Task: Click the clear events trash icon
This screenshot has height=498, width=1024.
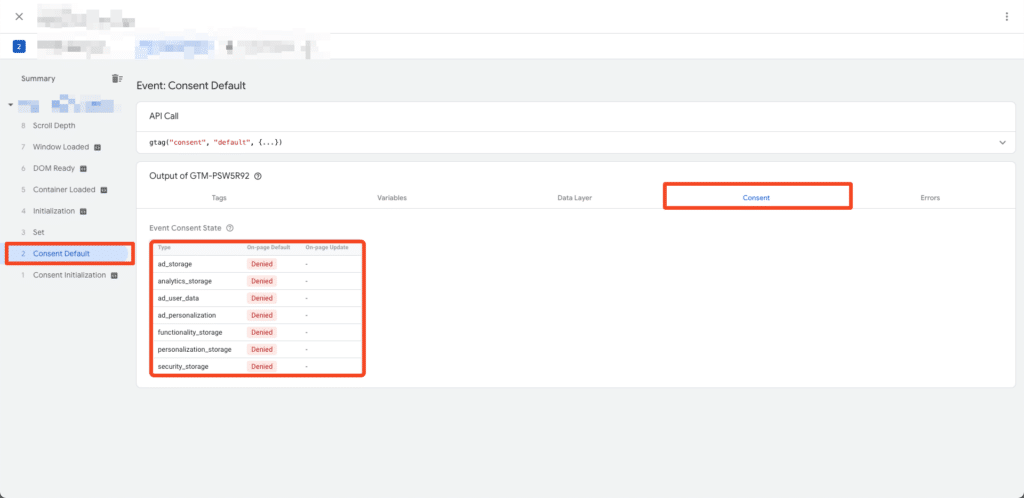Action: 117,78
